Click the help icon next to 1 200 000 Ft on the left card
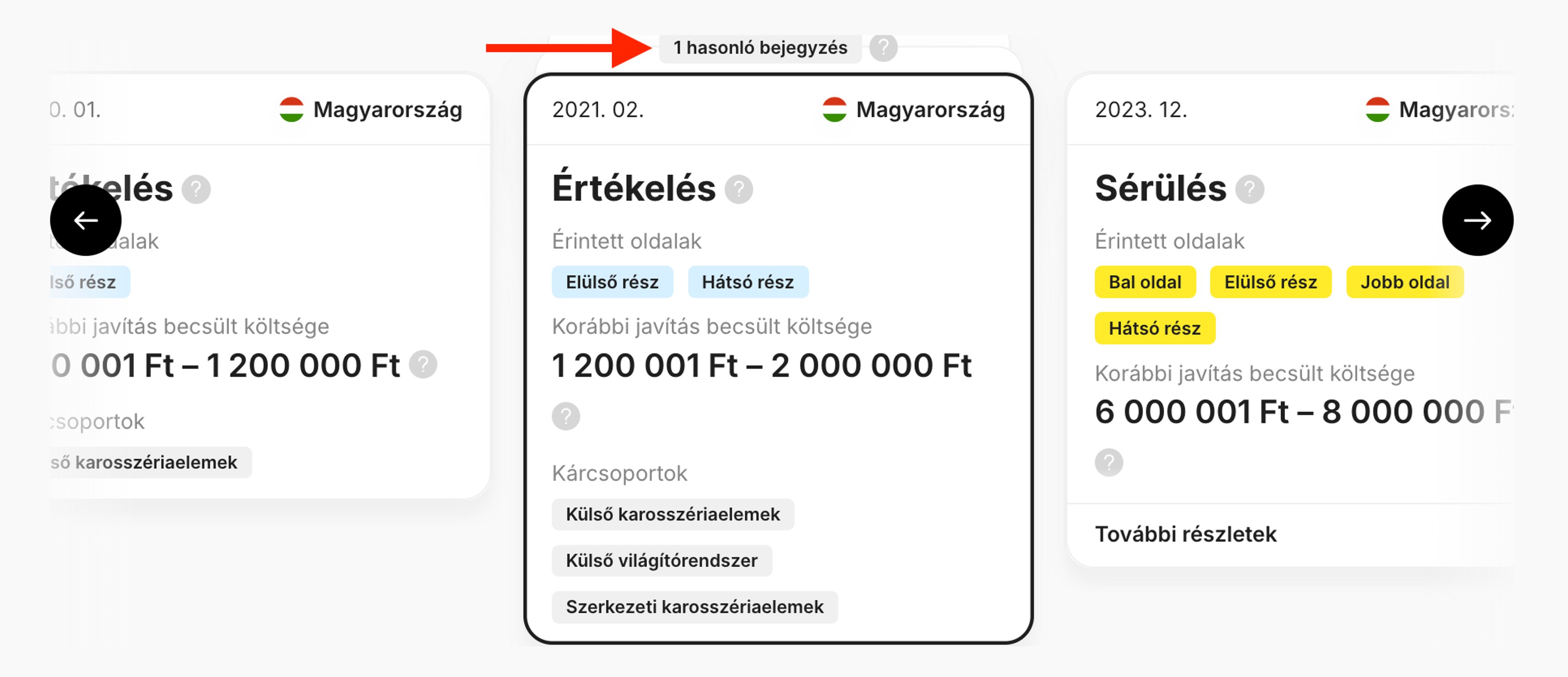The width and height of the screenshot is (1568, 677). coord(424,365)
